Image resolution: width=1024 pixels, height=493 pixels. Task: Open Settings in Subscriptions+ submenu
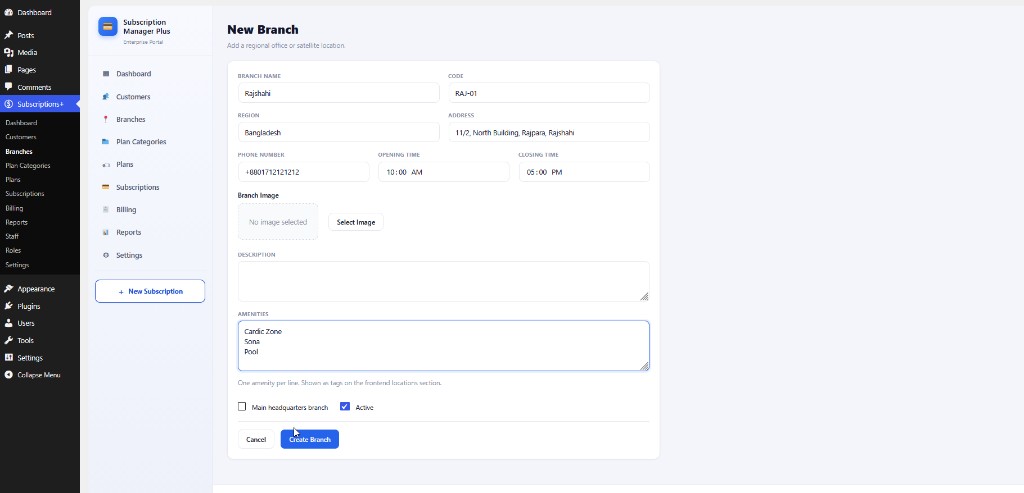click(17, 265)
